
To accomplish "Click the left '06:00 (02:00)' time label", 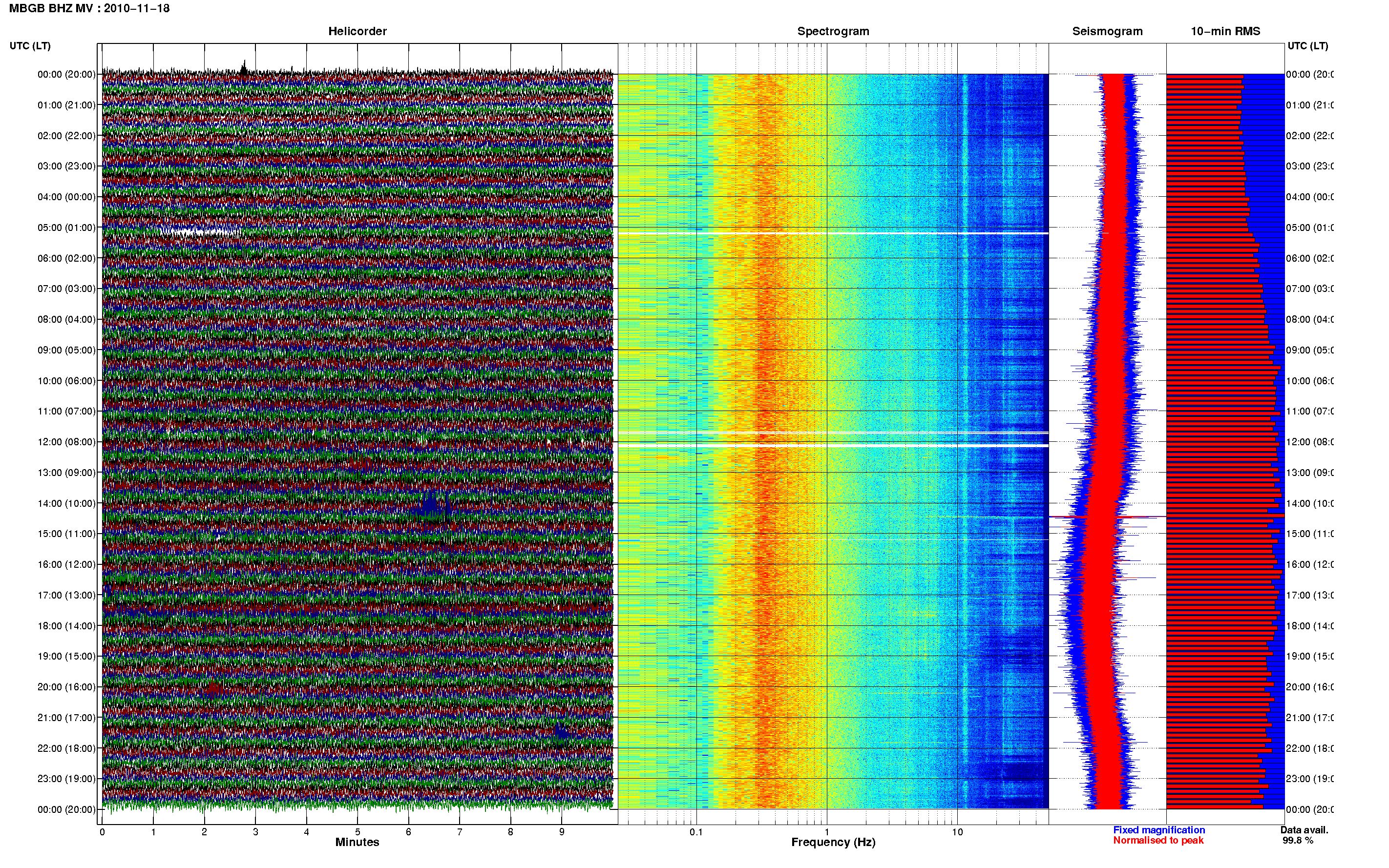I will [66, 258].
